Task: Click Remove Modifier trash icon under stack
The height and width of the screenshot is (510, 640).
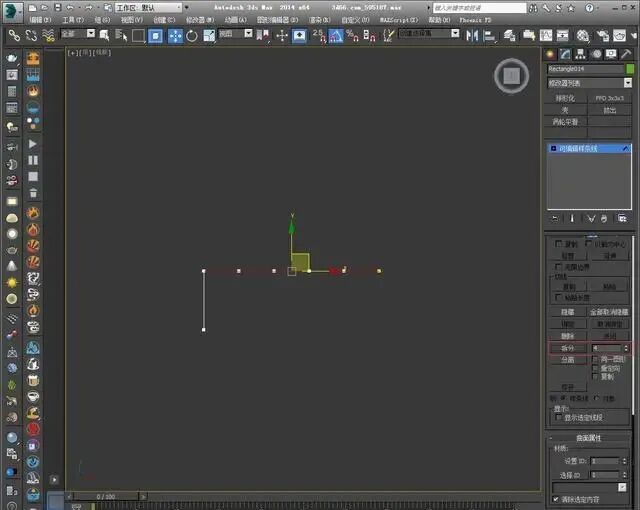Action: (x=604, y=219)
